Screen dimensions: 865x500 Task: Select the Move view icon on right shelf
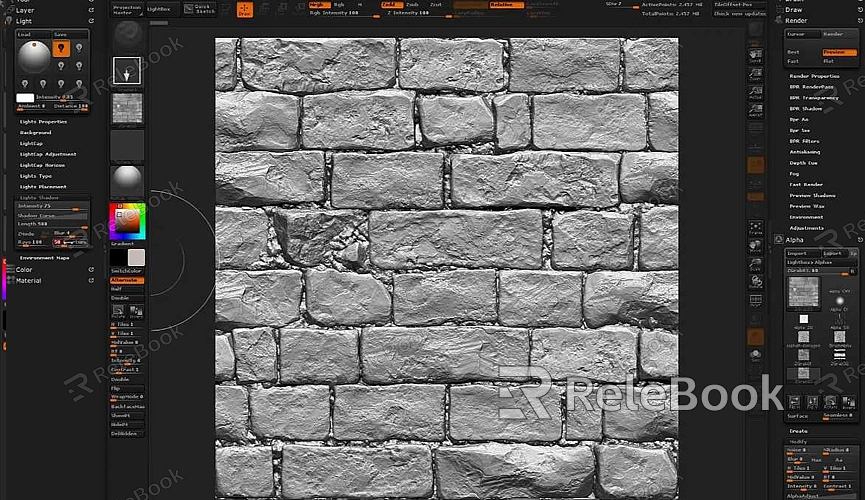point(755,246)
